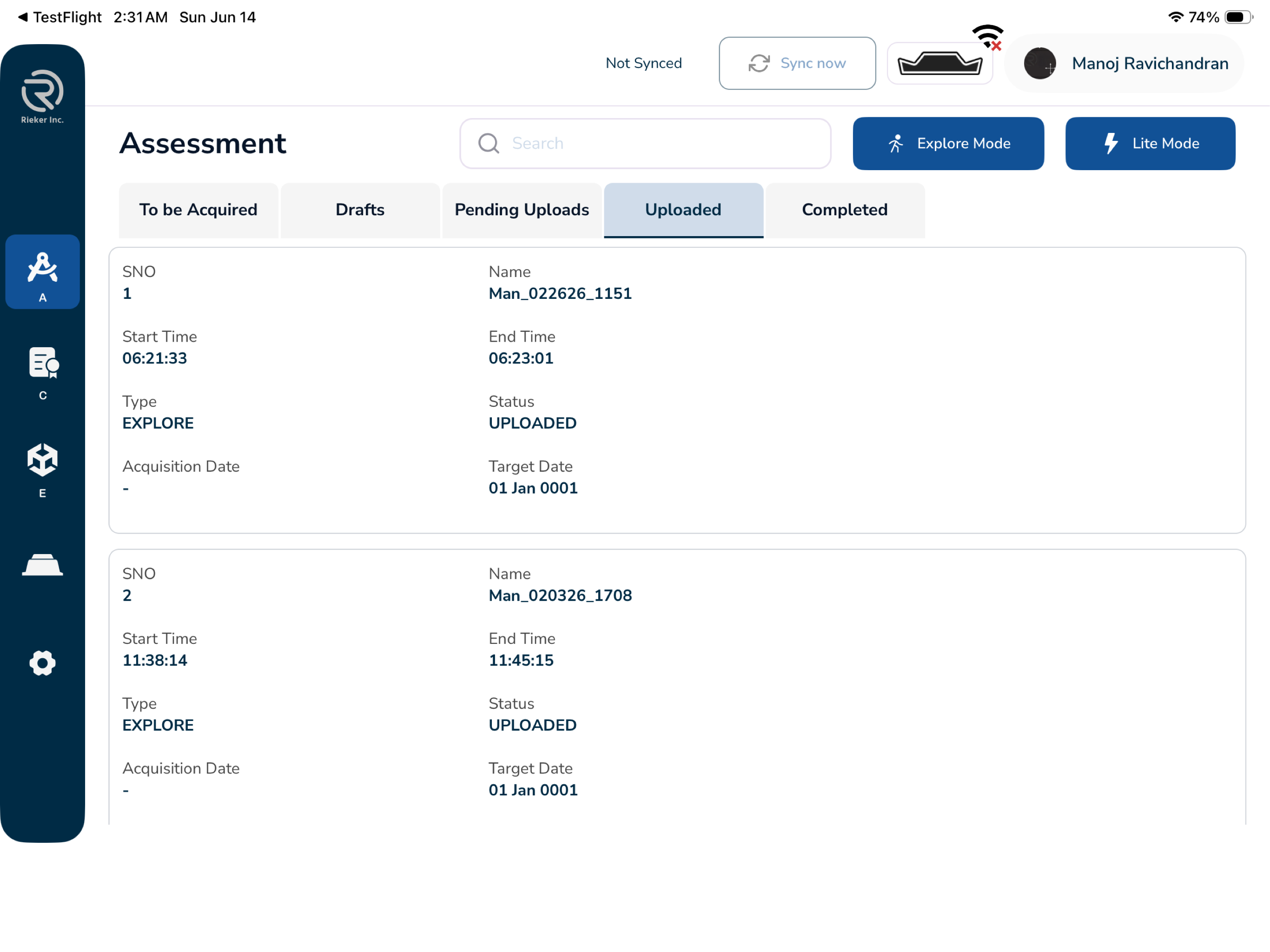This screenshot has width=1270, height=952.
Task: Open the Explore (E) cube sidebar icon
Action: click(42, 469)
